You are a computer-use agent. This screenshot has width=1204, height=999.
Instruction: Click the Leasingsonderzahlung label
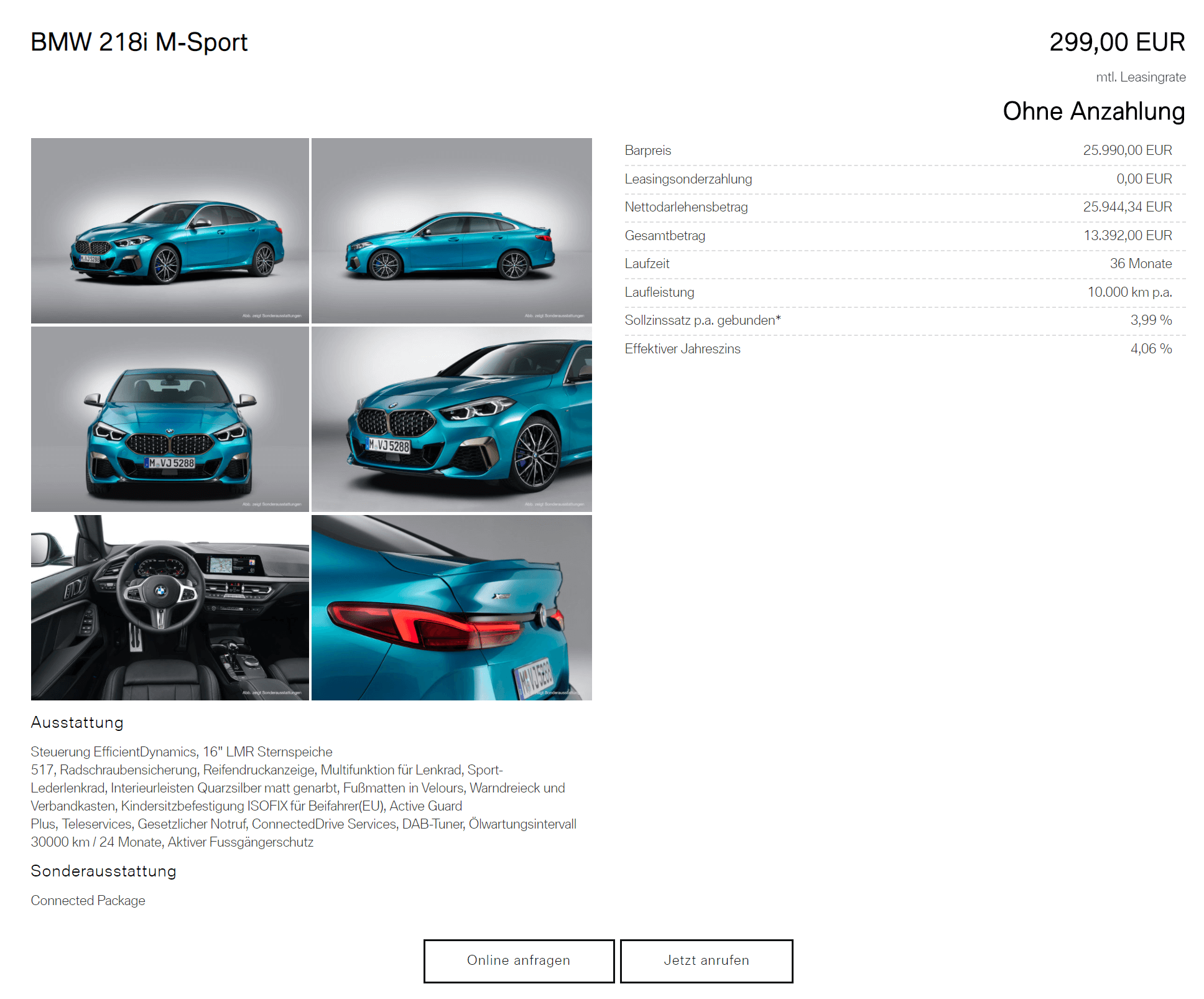(688, 179)
